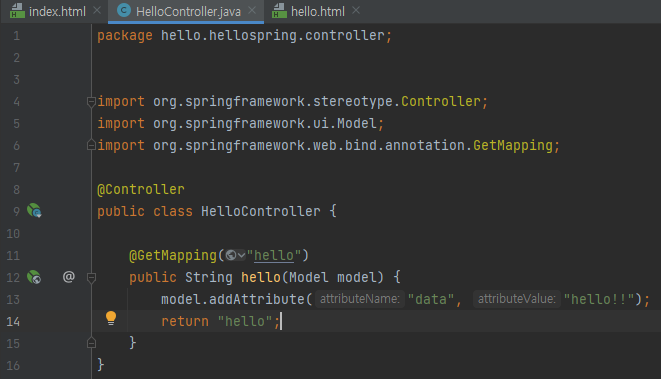The image size is (661, 379).
Task: Click the index.html file type icon
Action: click(x=17, y=11)
